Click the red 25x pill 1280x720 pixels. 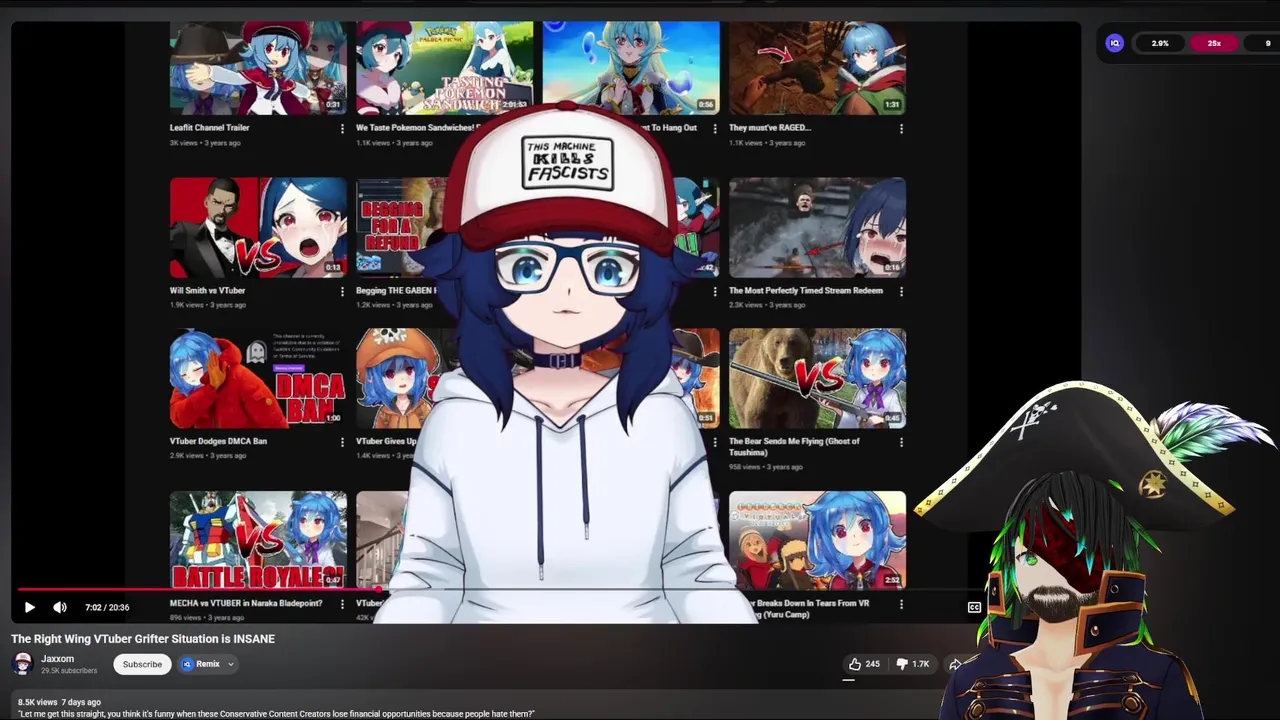1214,43
